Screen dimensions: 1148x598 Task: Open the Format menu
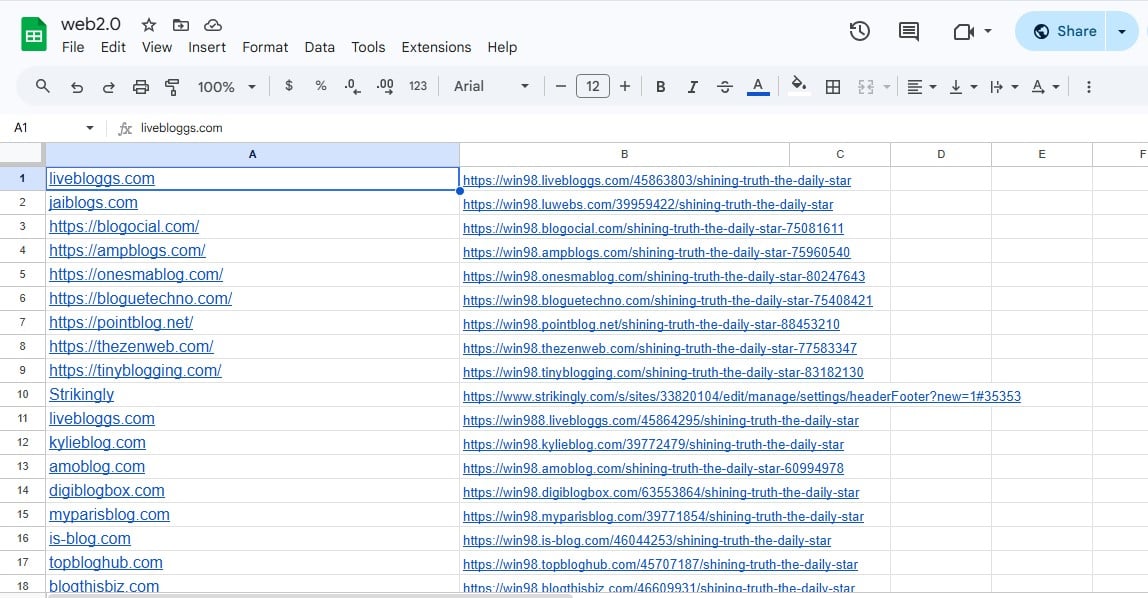tap(265, 47)
